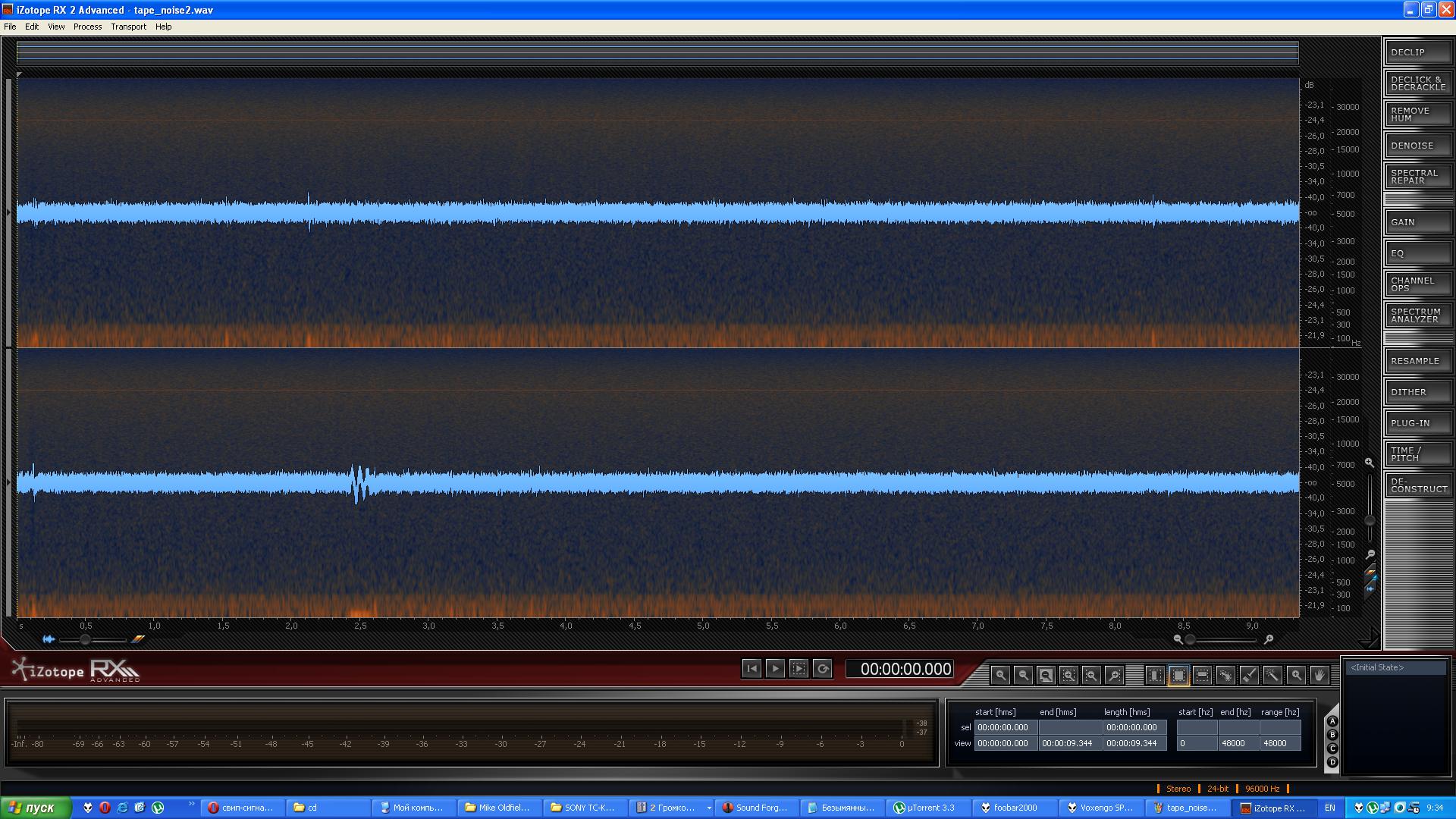Viewport: 1456px width, 819px height.
Task: Select the magic wand selection tool
Action: [x=1272, y=674]
